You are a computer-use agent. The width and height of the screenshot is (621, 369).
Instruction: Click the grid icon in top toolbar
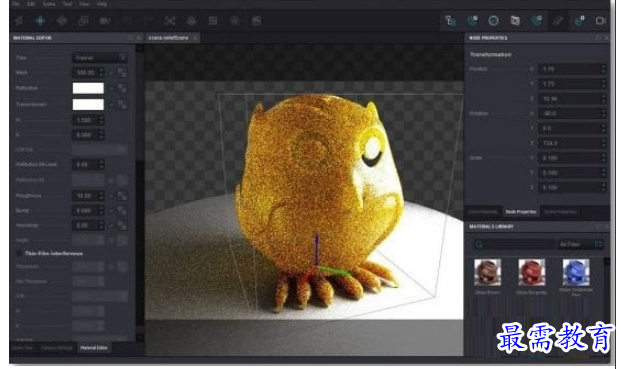tap(213, 21)
